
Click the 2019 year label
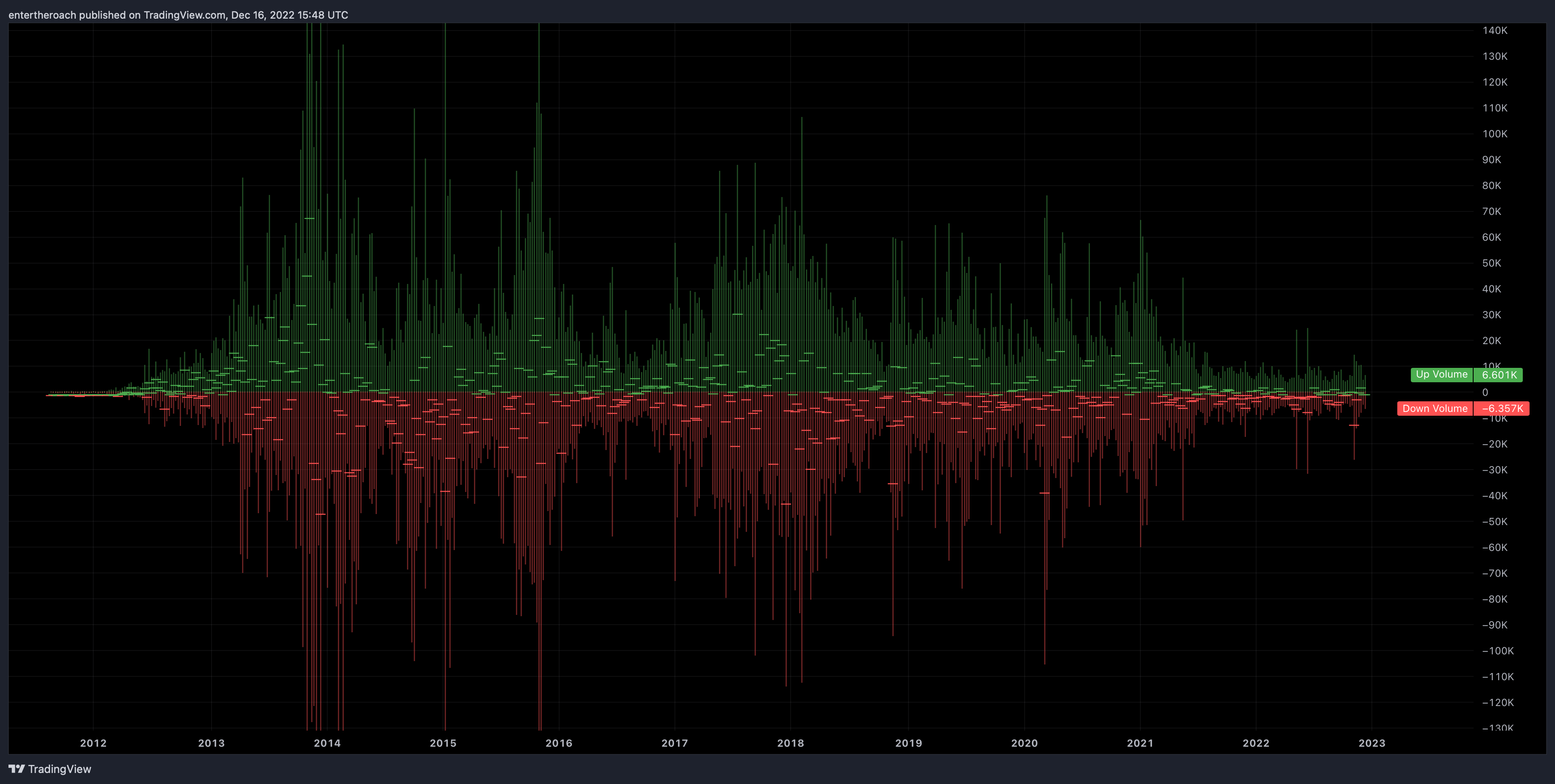tap(908, 743)
